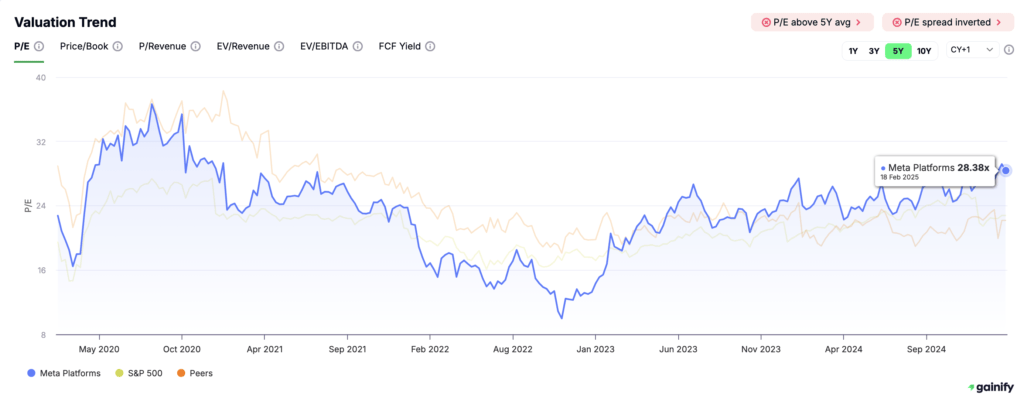Click the red X icon on P/E spread inverted
This screenshot has height=401, width=1024.
tap(897, 22)
